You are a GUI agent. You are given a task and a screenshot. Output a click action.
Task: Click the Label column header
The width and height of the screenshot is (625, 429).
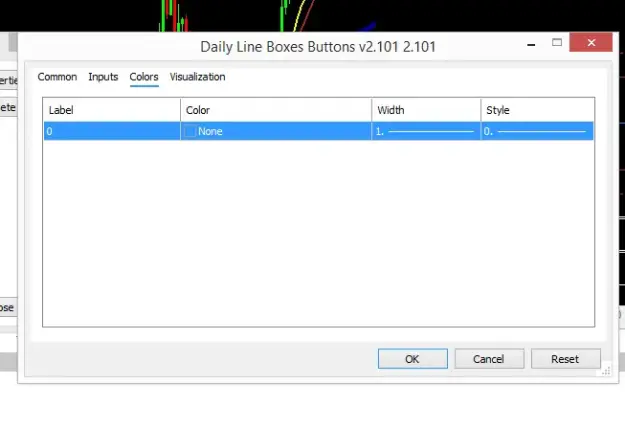pos(112,110)
